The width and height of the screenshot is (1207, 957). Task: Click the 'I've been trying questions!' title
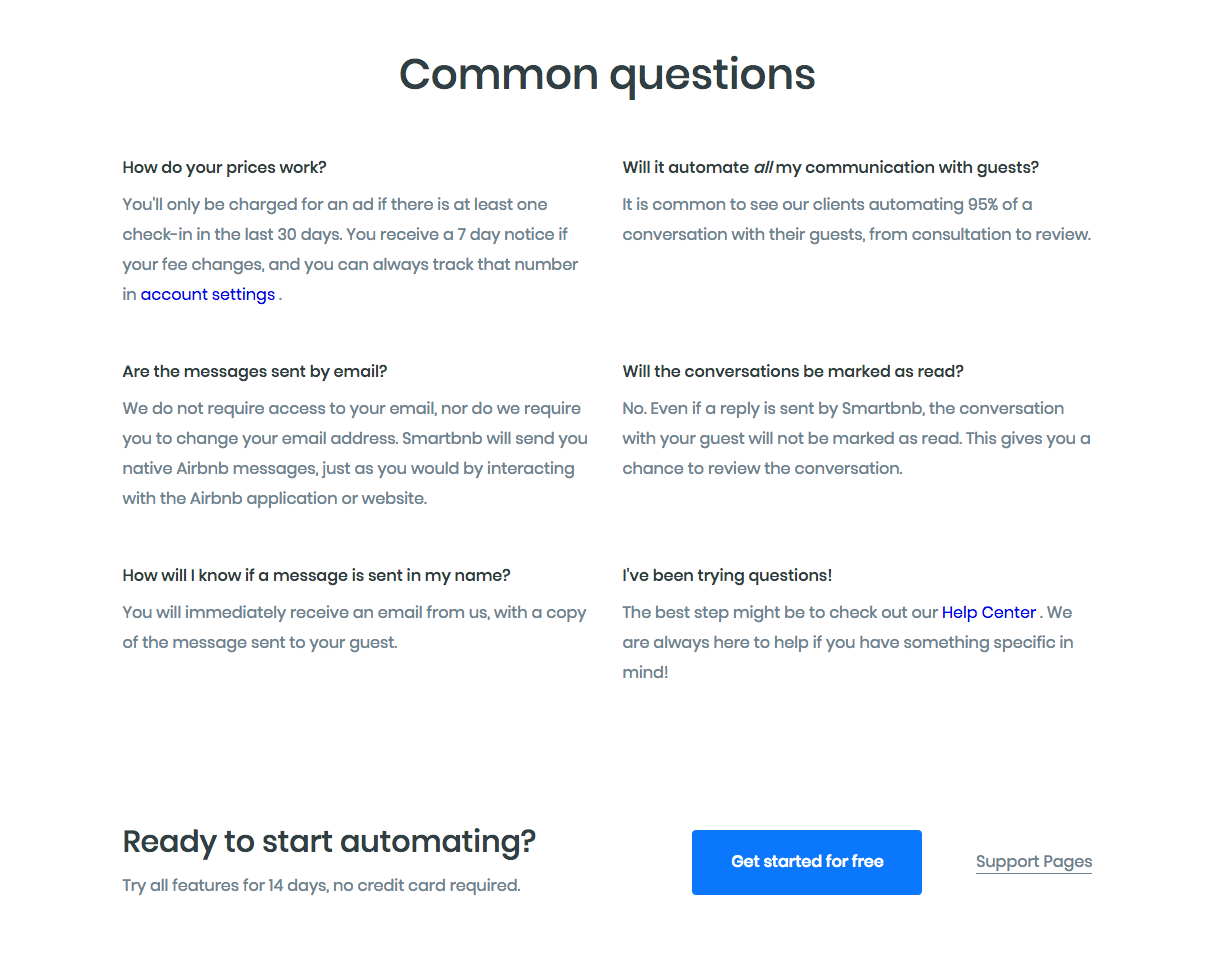click(x=727, y=575)
